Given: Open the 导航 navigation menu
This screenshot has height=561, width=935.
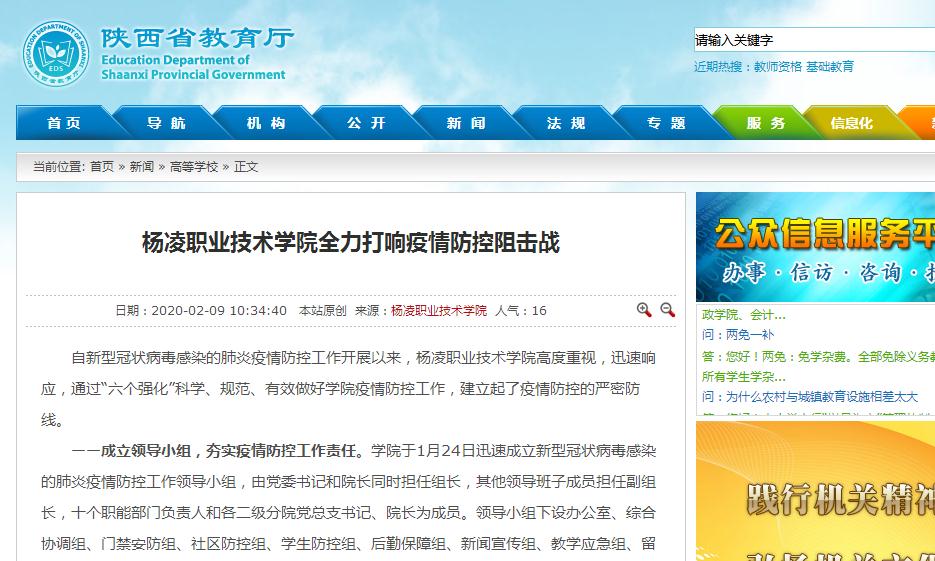Looking at the screenshot, I should 166,123.
